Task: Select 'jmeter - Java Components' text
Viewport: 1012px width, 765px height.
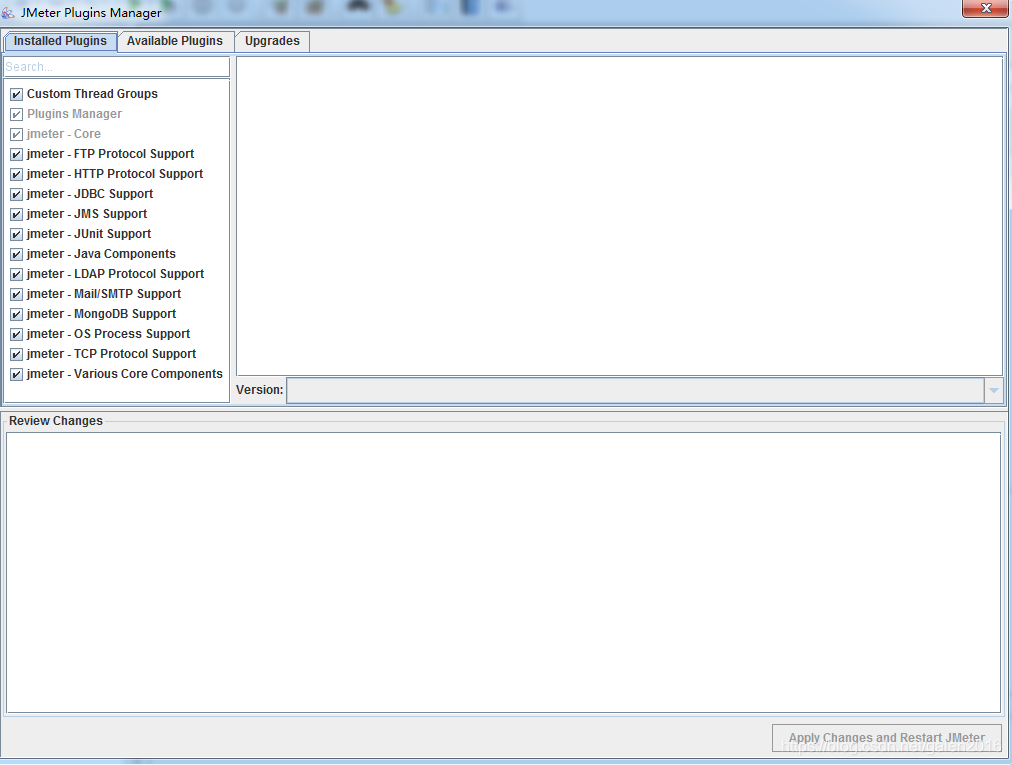Action: pyautogui.click(x=101, y=254)
